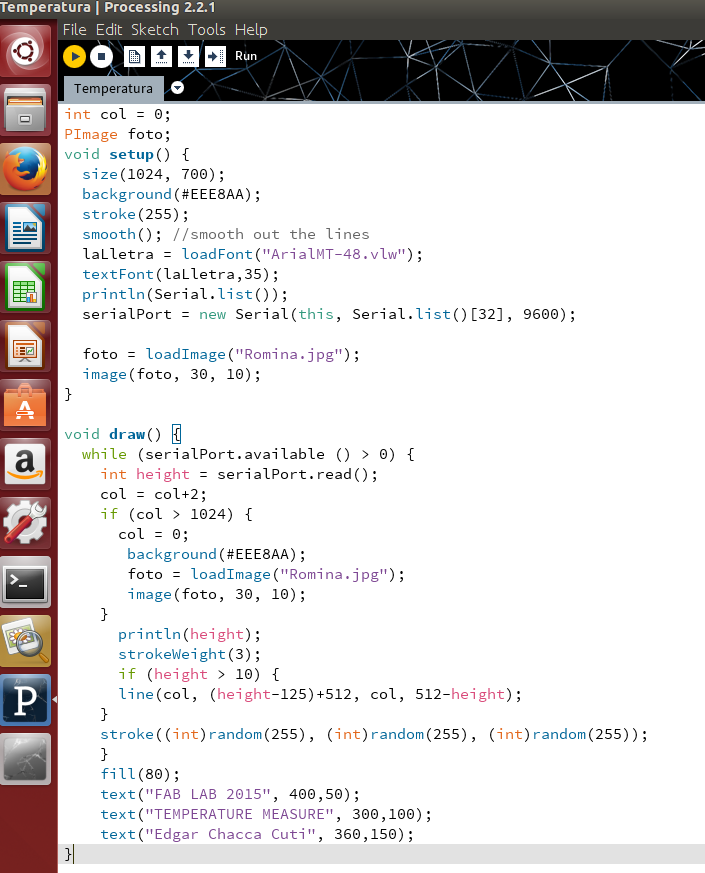
Task: Stop the running sketch
Action: coord(101,56)
